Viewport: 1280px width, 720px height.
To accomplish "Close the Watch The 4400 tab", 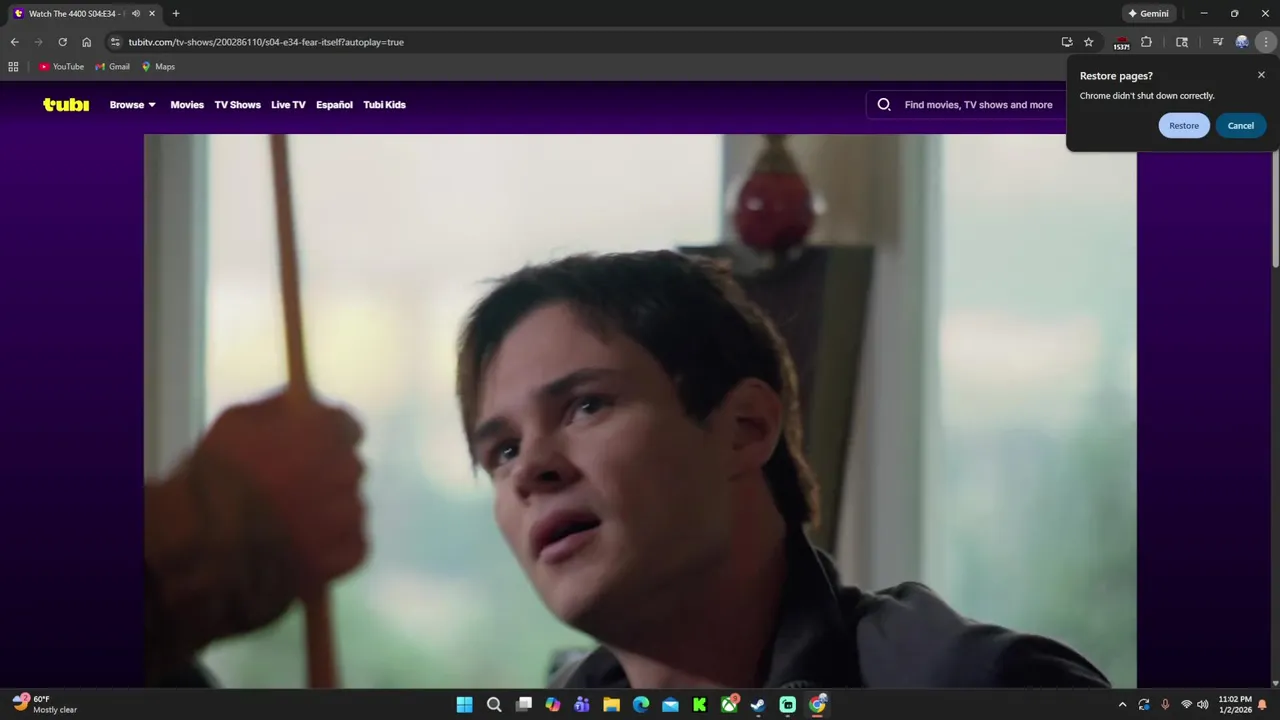I will coord(152,13).
